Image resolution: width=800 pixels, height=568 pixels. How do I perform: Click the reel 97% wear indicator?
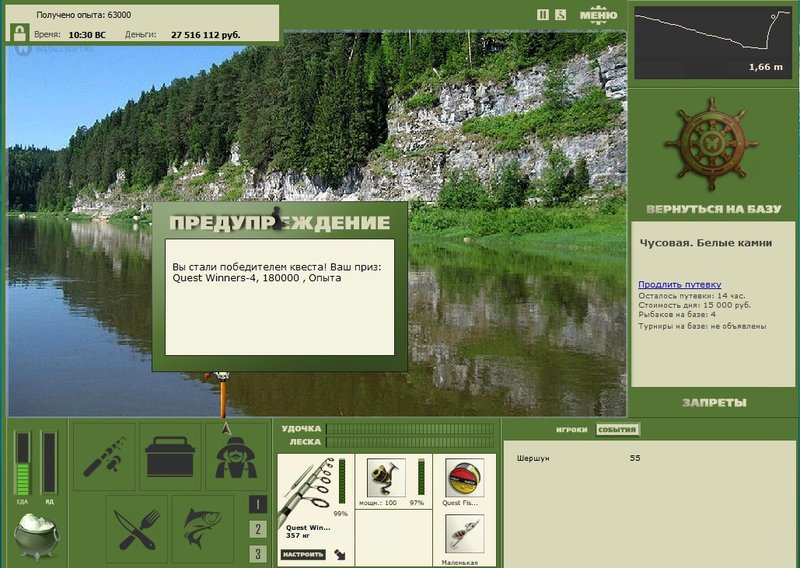pos(421,477)
